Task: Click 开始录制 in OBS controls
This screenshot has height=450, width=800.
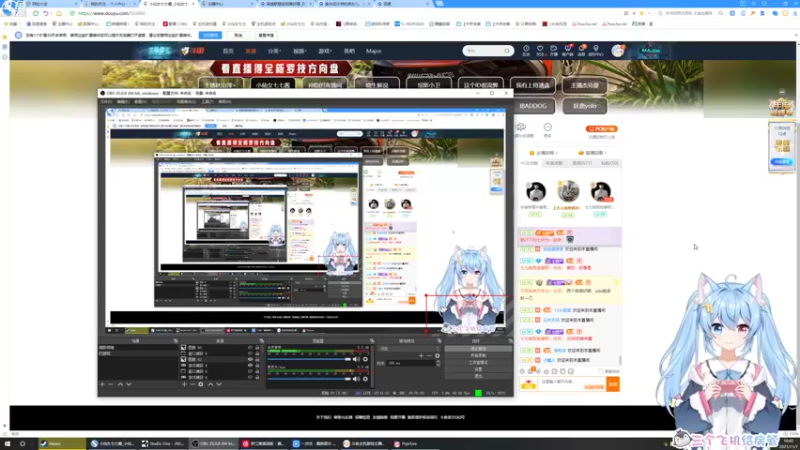Action: point(478,356)
